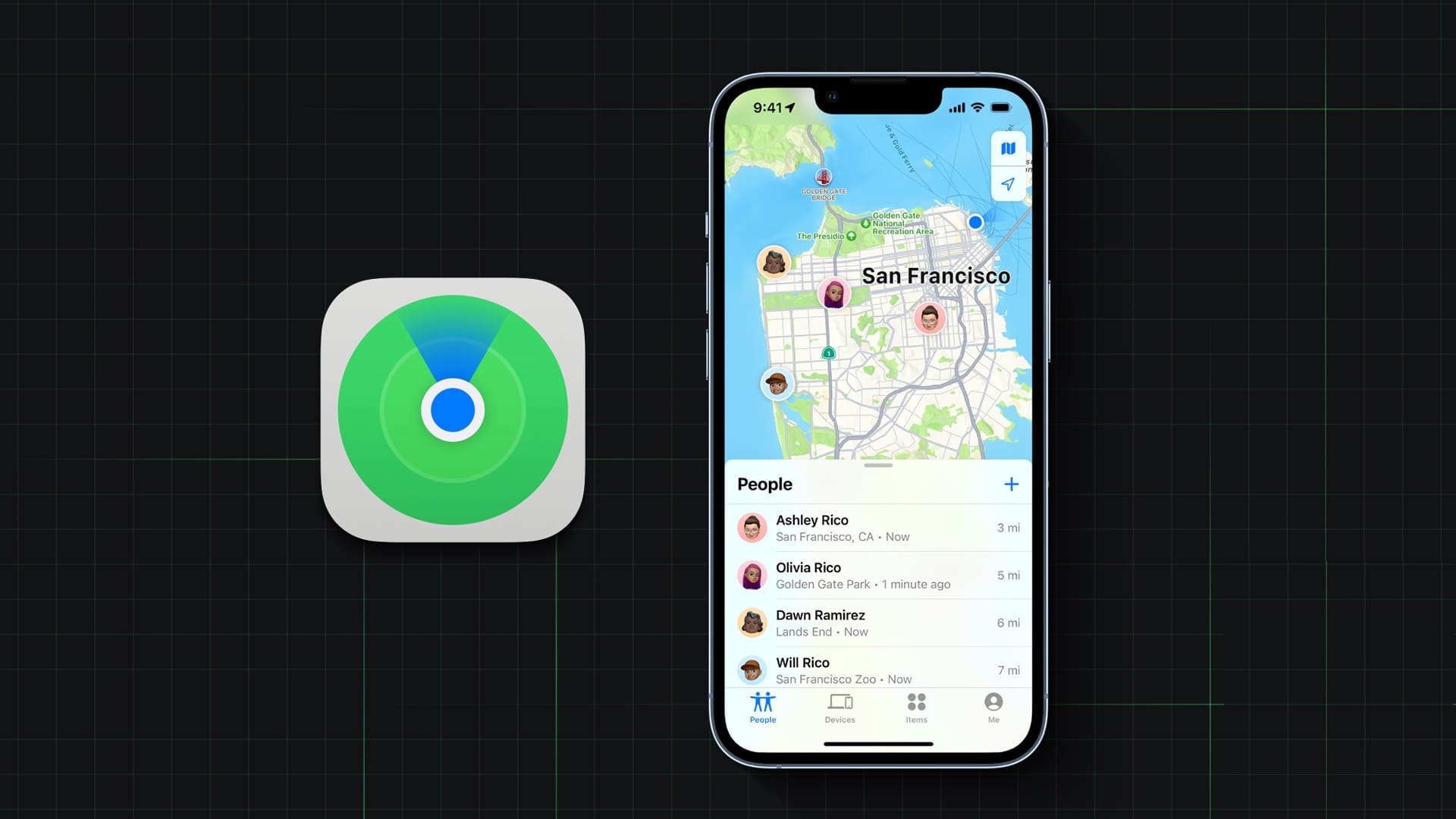Tap Will Rico's avatar icon
Viewport: 1456px width, 819px height.
click(752, 669)
